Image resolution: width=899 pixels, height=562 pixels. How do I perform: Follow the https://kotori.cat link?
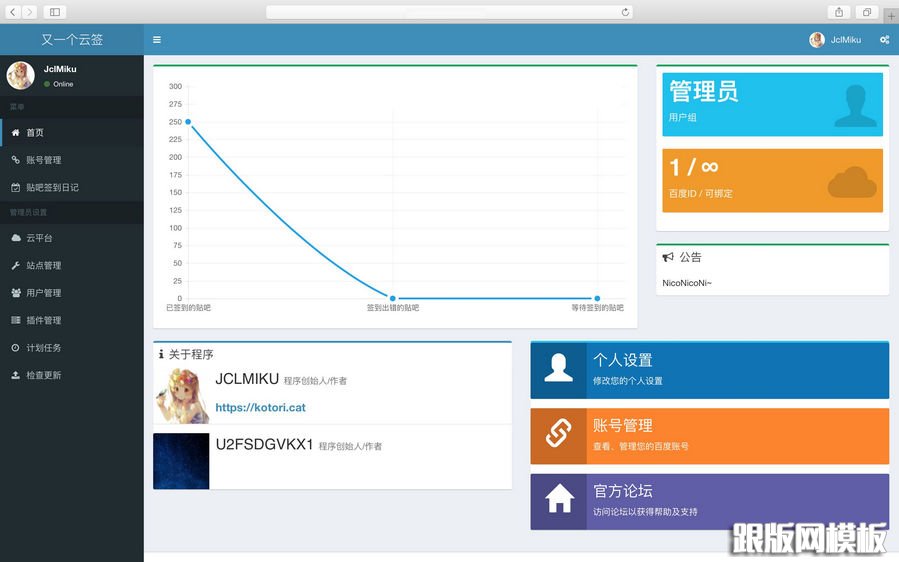click(260, 407)
